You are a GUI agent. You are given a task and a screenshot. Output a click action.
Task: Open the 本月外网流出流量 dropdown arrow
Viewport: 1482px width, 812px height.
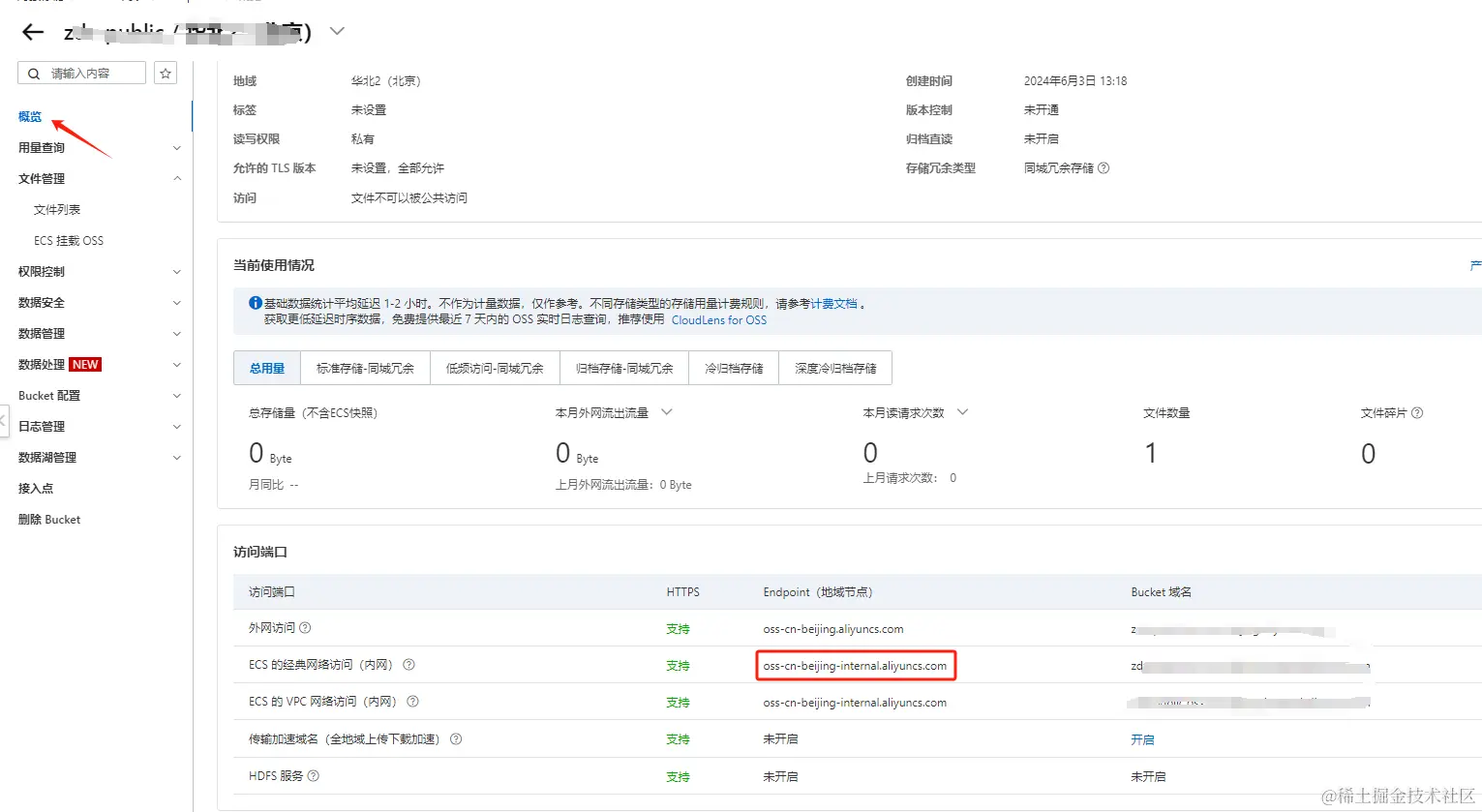667,412
